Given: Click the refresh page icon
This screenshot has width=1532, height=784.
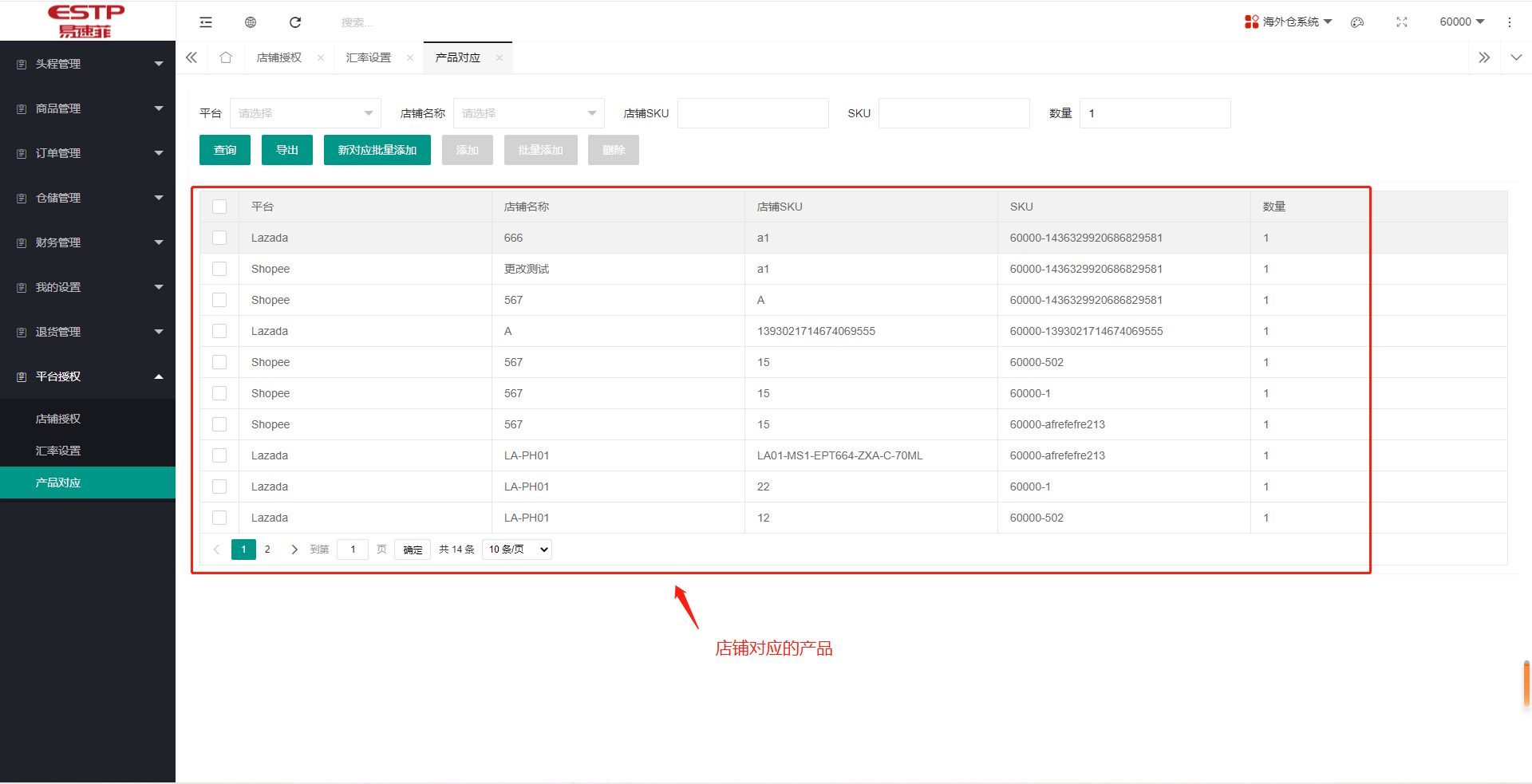Looking at the screenshot, I should [295, 22].
